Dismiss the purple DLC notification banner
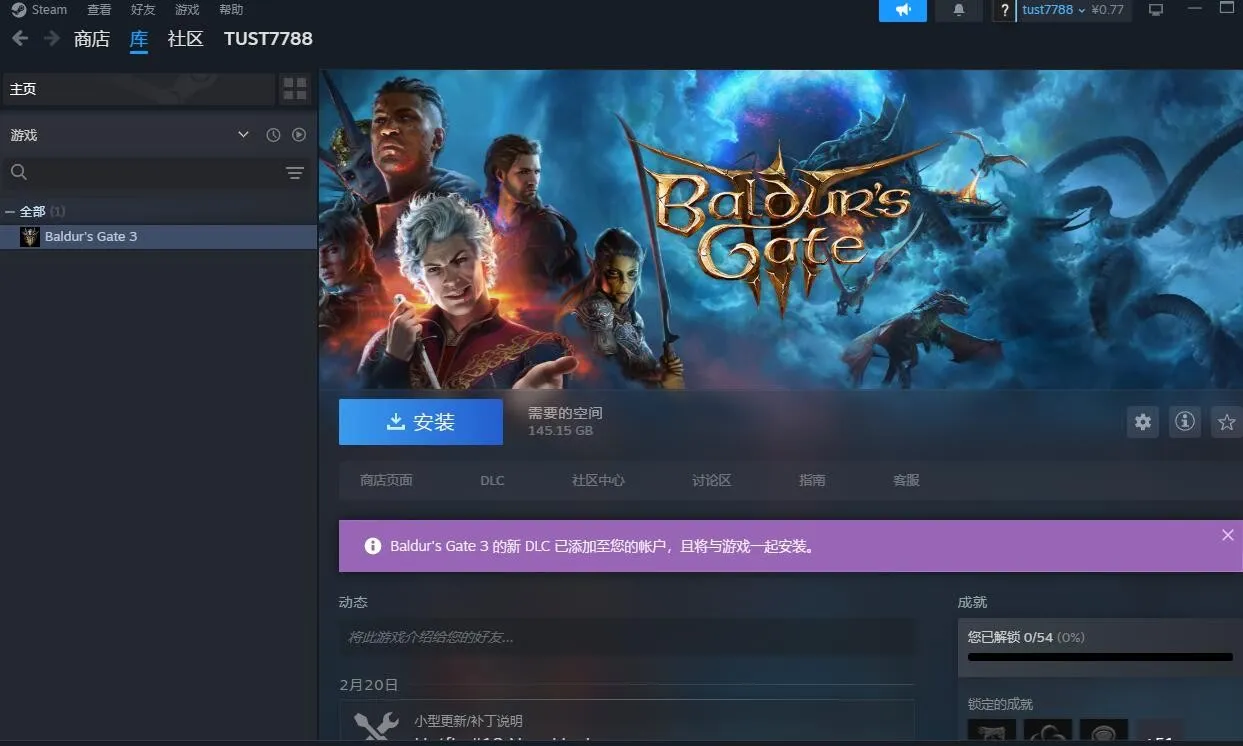Viewport: 1243px width, 746px height. click(1228, 535)
